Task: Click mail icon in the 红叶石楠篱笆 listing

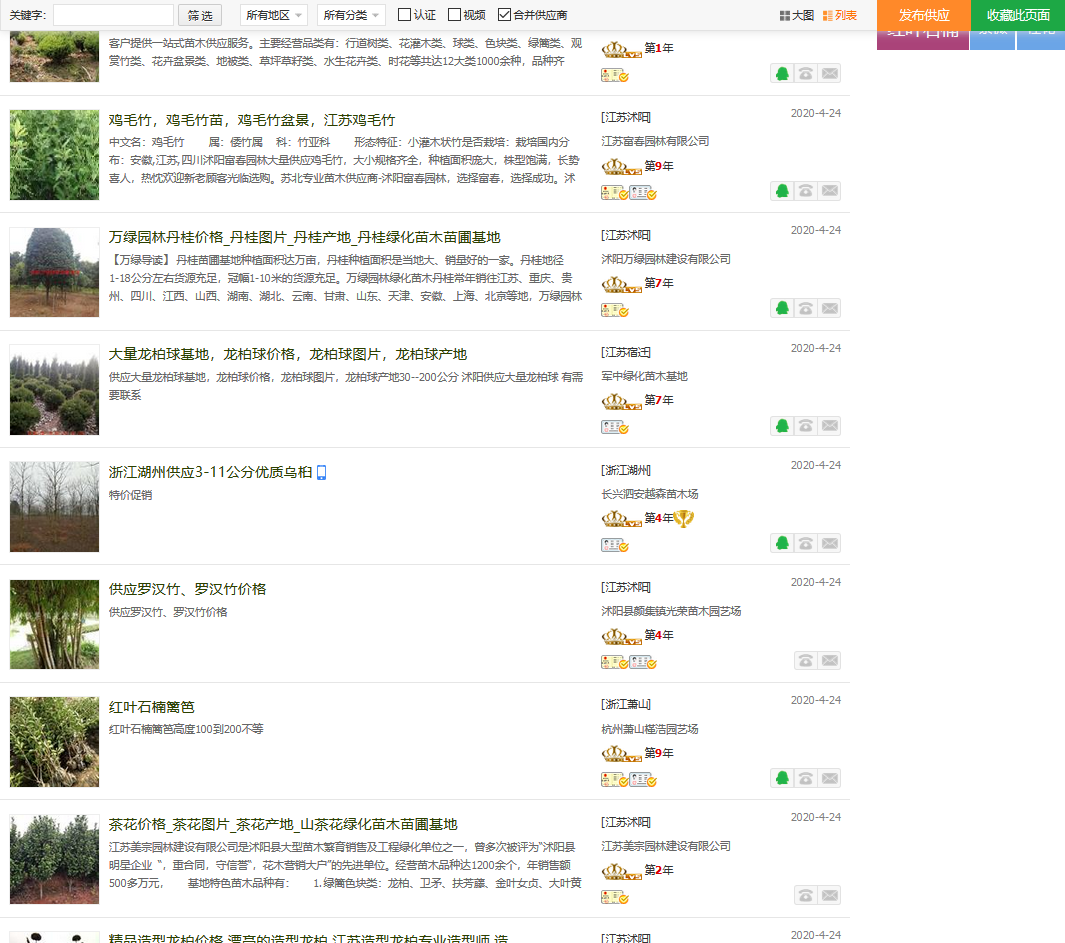Action: 829,778
